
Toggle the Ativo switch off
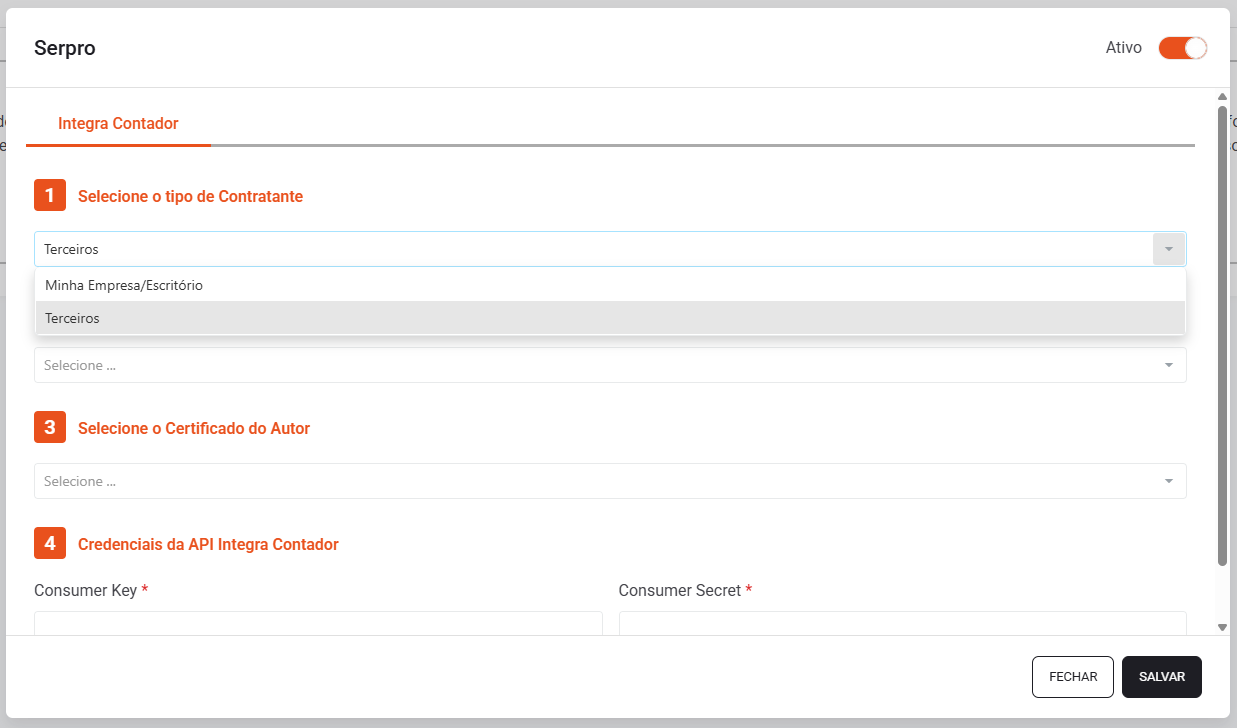click(x=1182, y=48)
